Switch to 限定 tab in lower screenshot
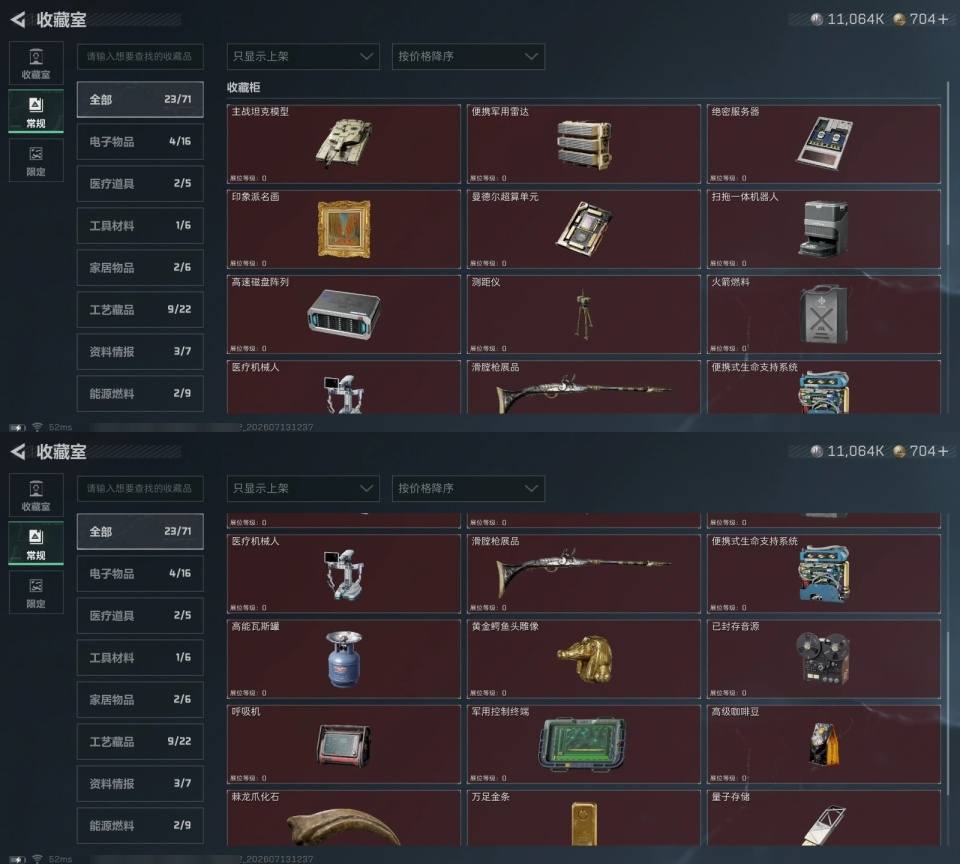960x864 pixels. pyautogui.click(x=36, y=592)
